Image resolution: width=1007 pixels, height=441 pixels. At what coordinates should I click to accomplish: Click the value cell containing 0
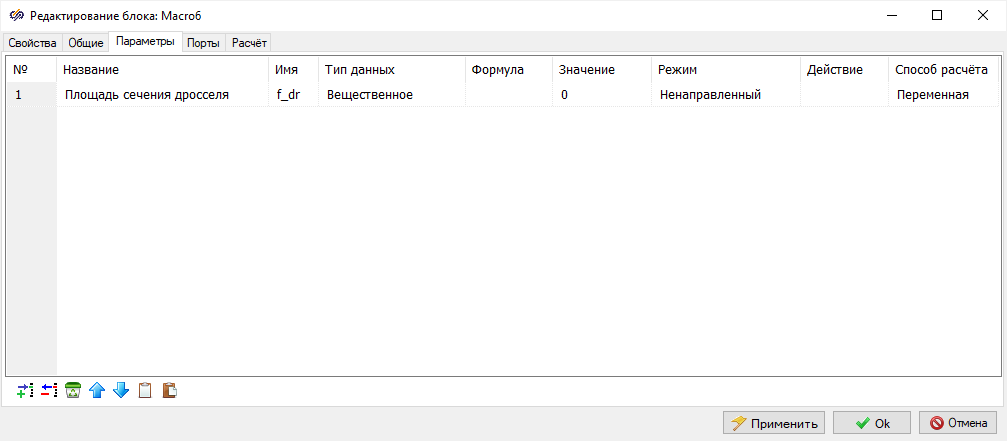[600, 95]
